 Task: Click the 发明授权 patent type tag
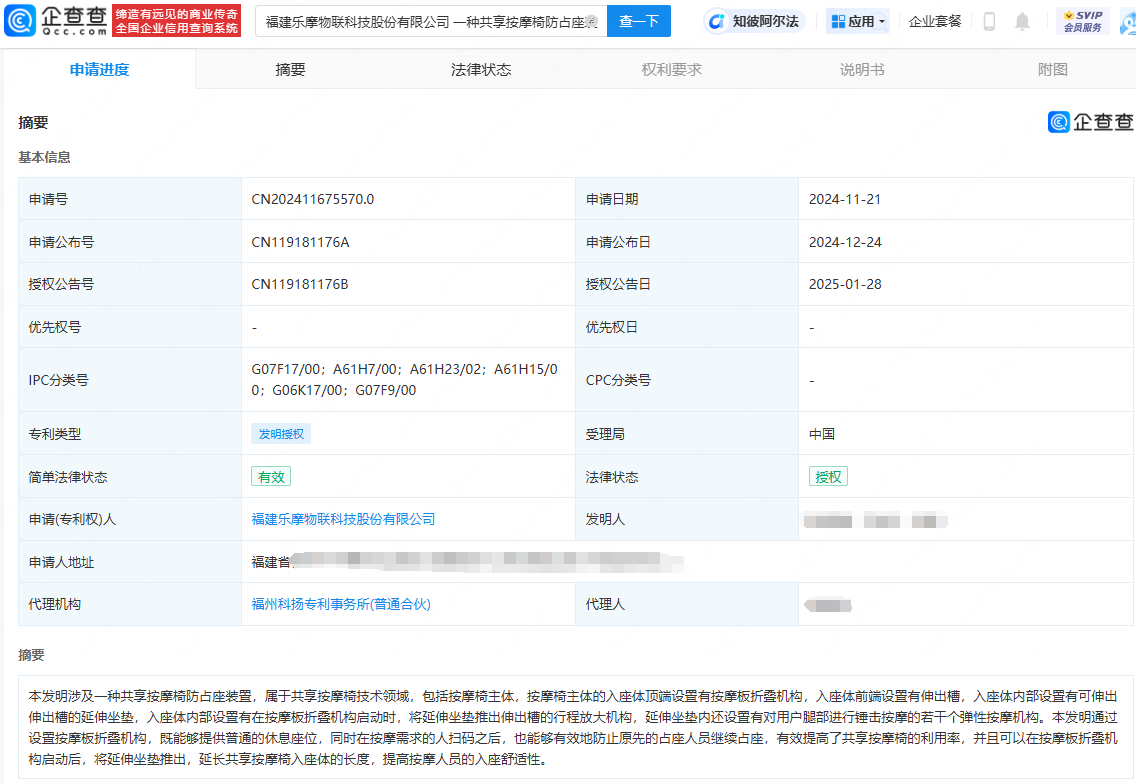click(x=282, y=434)
